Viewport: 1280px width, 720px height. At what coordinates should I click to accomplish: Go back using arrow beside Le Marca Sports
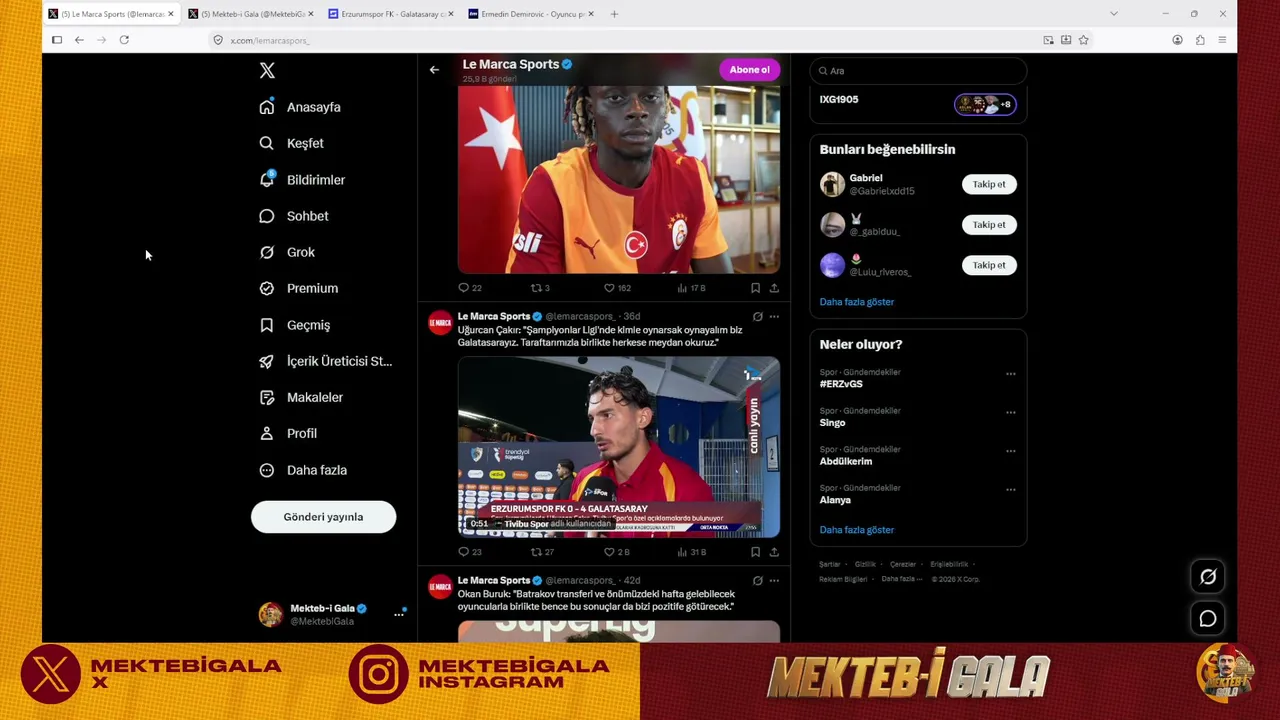[434, 70]
